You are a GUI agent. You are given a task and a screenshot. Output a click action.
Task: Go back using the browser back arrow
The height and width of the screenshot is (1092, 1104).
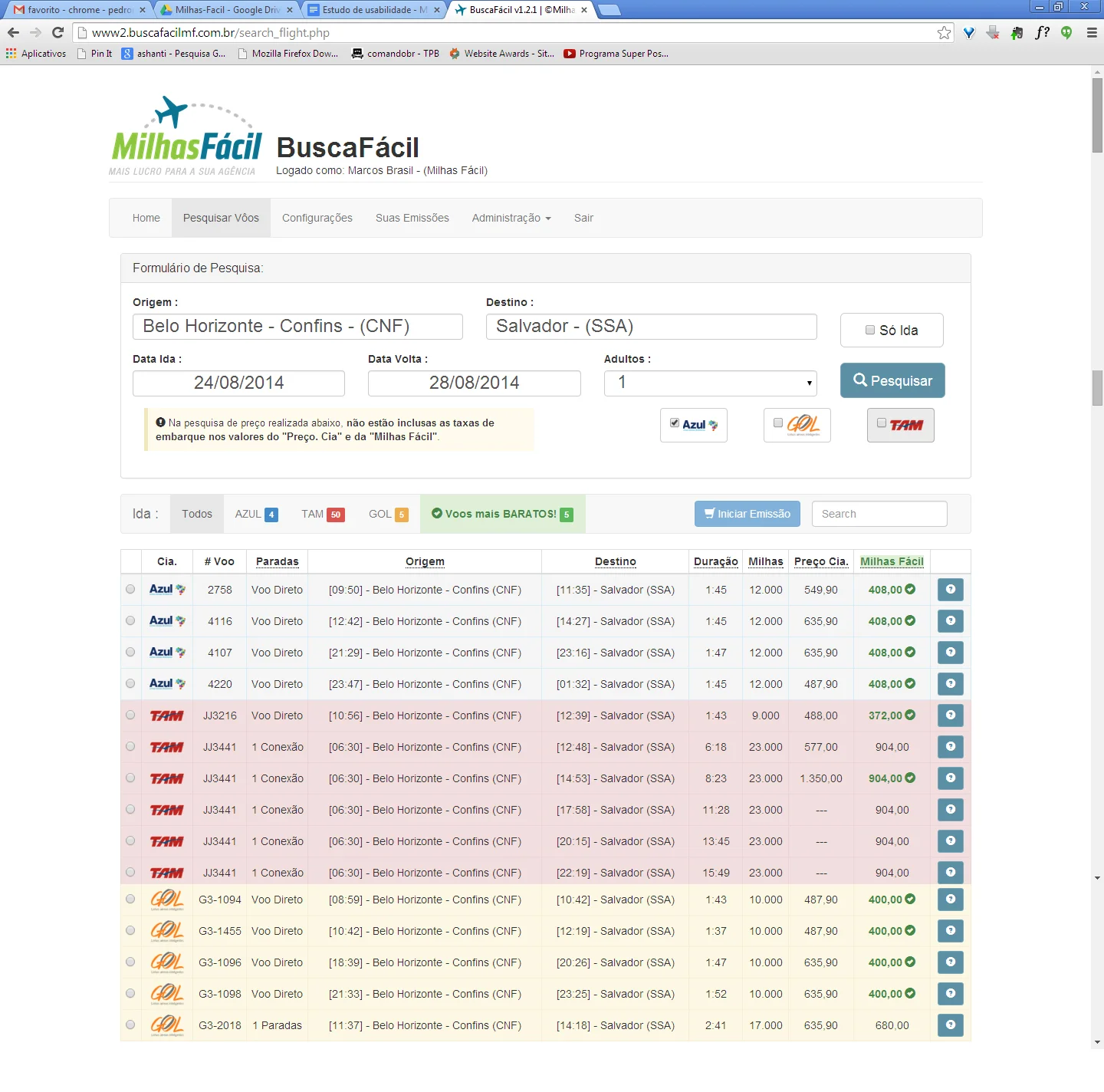tap(13, 32)
